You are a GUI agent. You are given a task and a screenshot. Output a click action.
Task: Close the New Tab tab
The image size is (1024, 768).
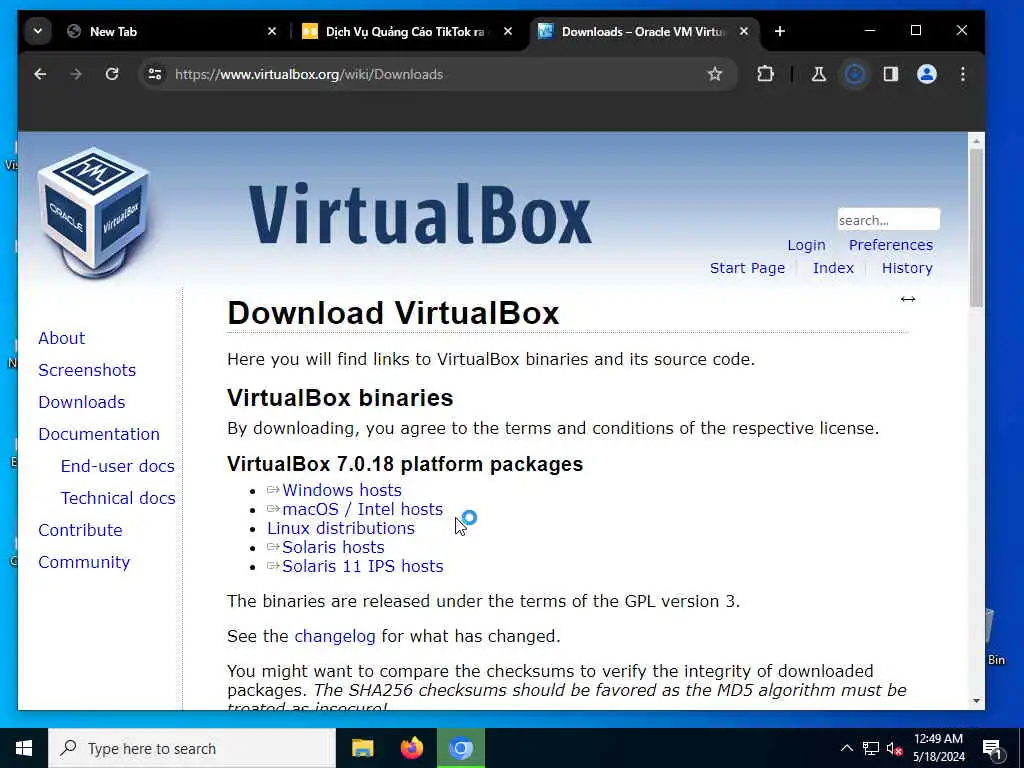tap(272, 31)
